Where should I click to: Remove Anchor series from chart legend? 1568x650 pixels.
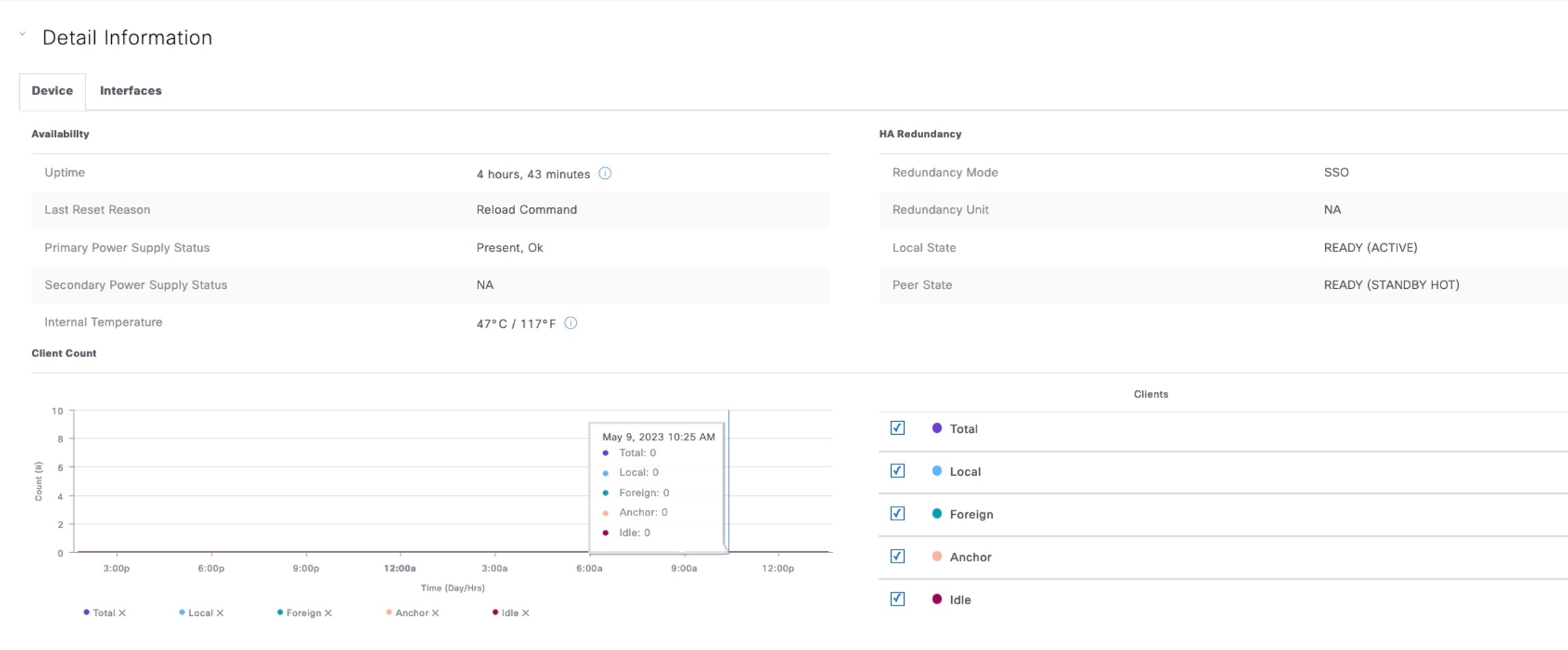tap(435, 613)
